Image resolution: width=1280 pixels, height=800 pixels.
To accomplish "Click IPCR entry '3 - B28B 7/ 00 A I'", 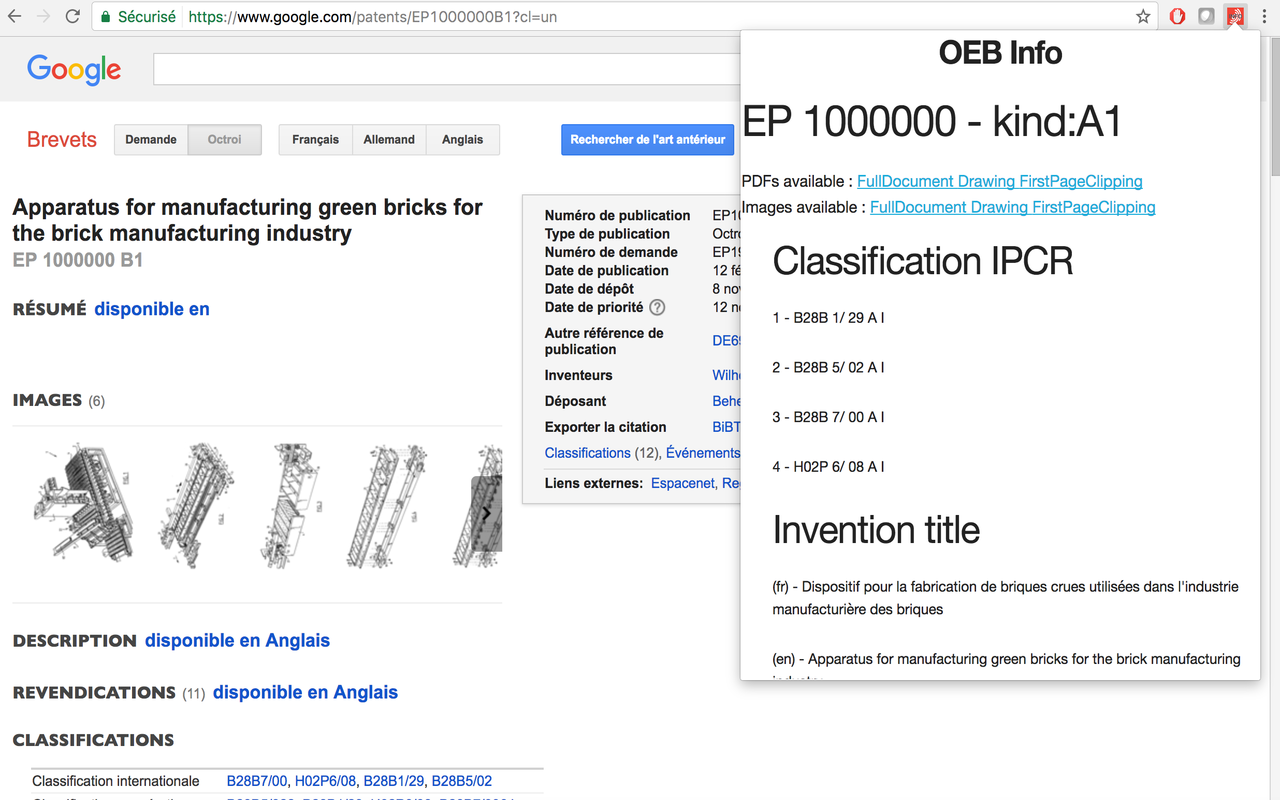I will pos(828,417).
